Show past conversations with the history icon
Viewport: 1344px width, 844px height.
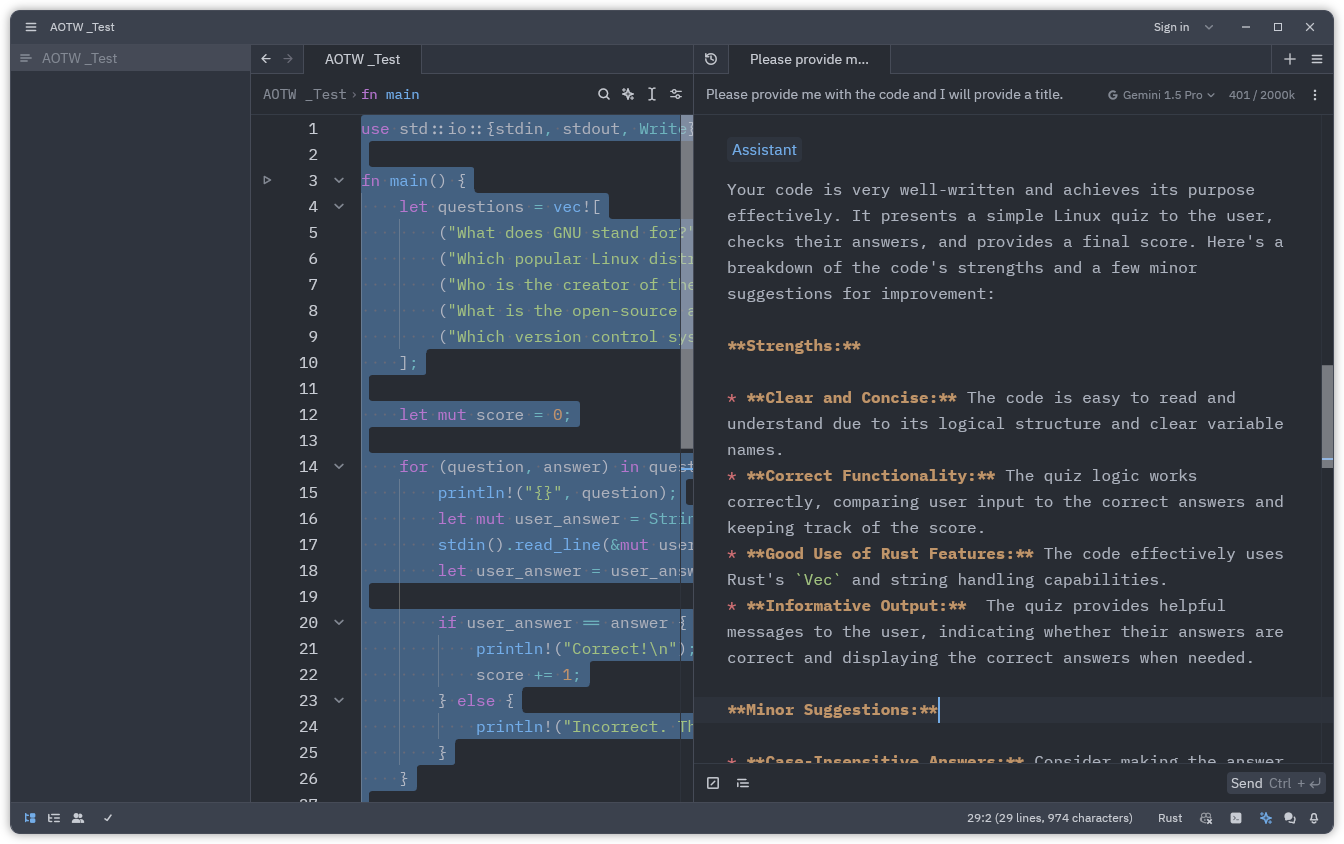tap(711, 59)
